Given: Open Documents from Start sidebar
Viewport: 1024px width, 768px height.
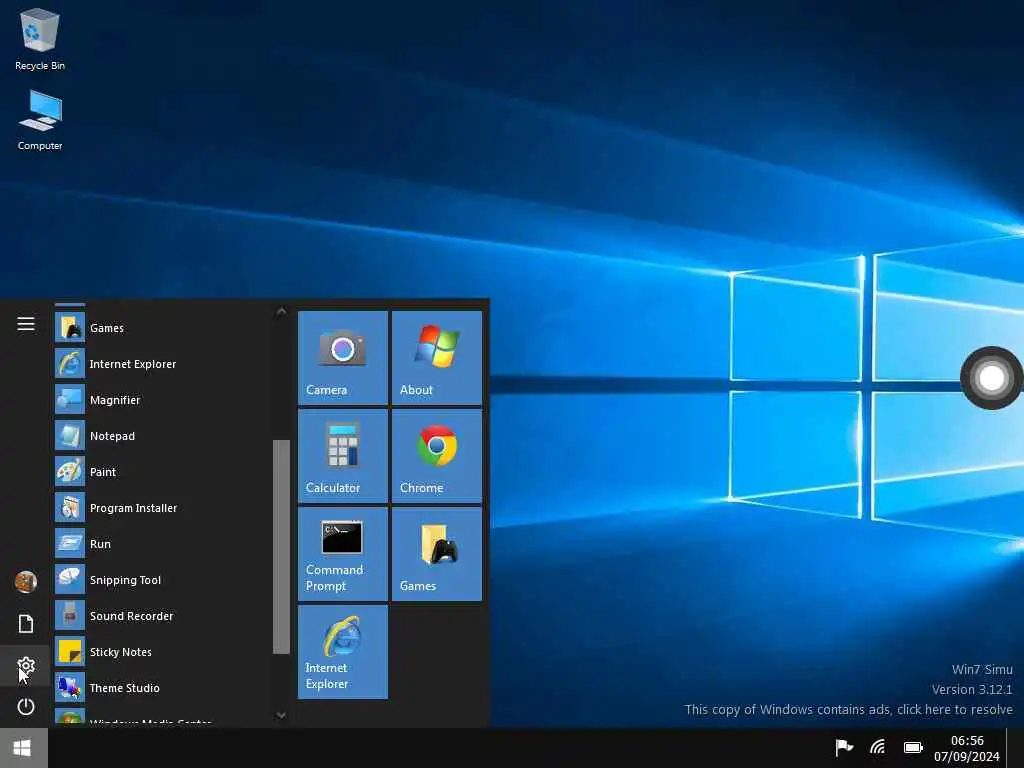Looking at the screenshot, I should [25, 624].
